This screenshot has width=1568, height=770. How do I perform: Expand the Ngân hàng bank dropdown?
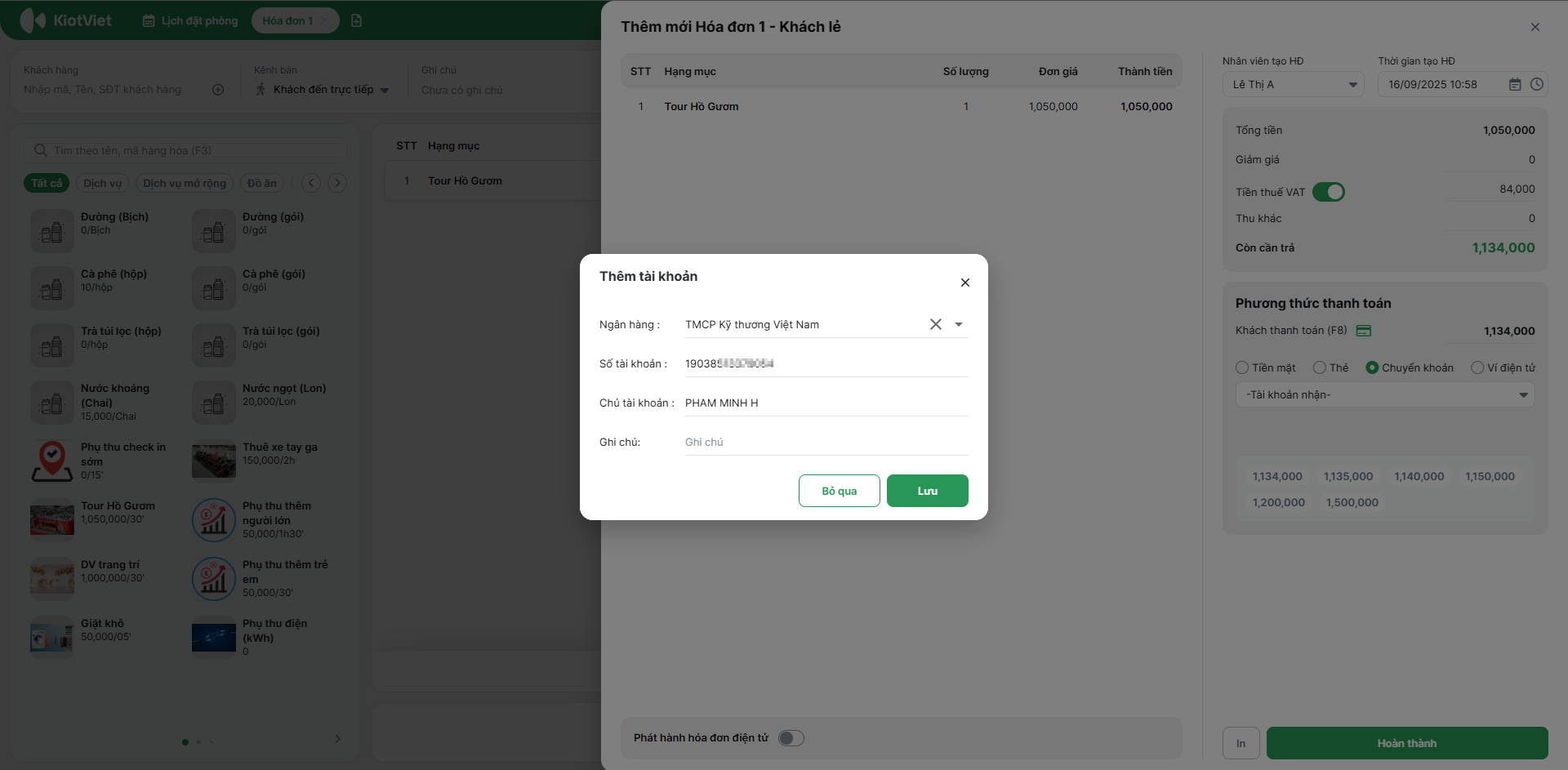click(x=959, y=324)
